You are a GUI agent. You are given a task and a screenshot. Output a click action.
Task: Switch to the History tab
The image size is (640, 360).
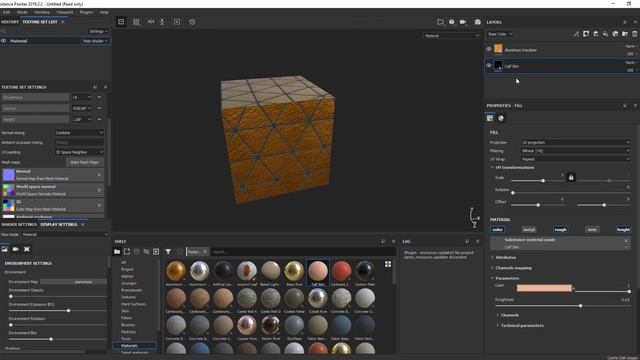10,22
